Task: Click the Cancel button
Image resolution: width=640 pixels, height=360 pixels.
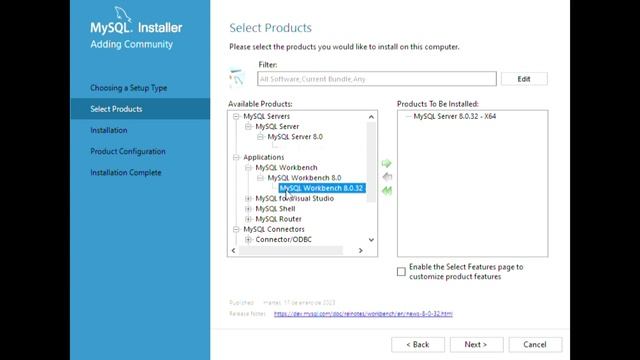Action: 535,344
